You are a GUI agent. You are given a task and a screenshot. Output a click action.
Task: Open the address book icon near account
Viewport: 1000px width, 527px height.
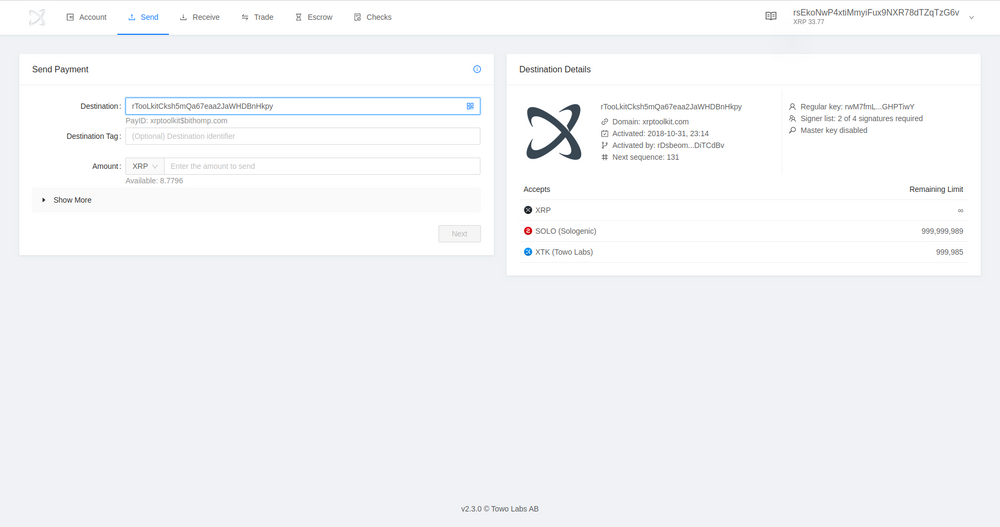(771, 17)
